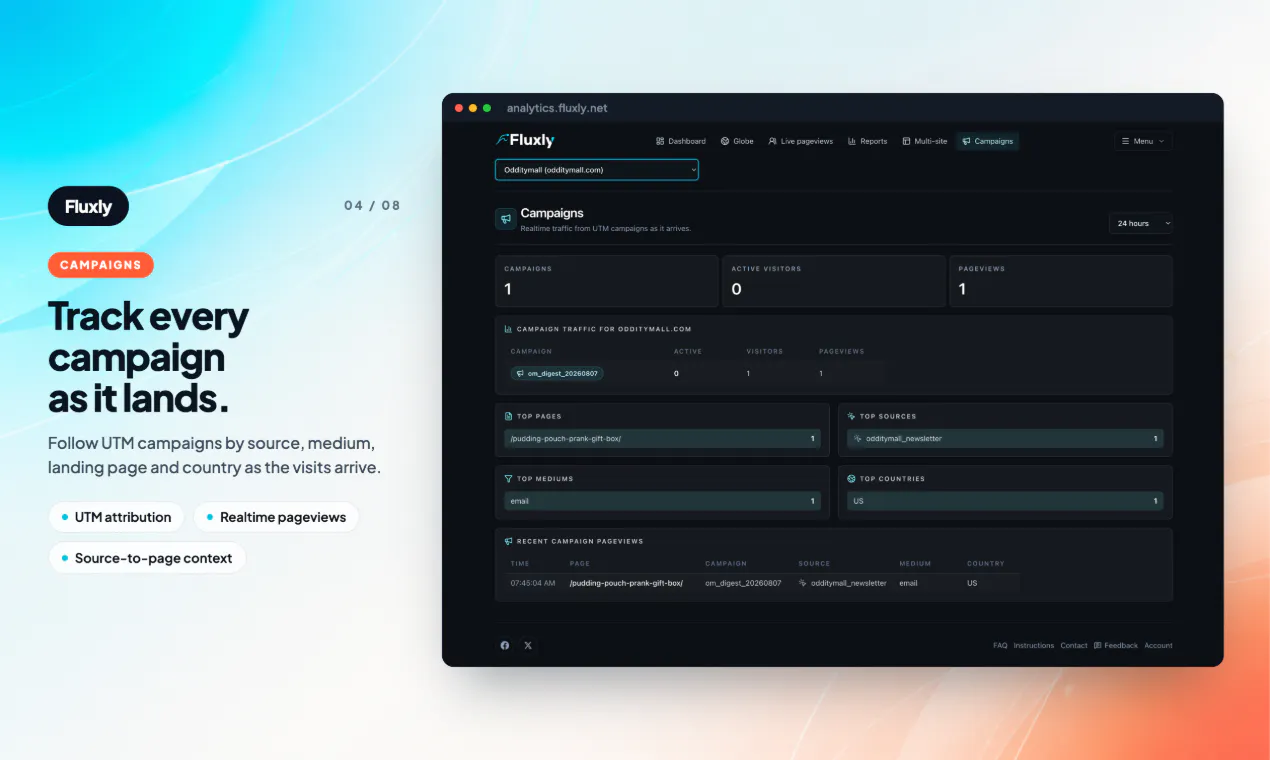Open the Dashboard nav item

point(681,141)
